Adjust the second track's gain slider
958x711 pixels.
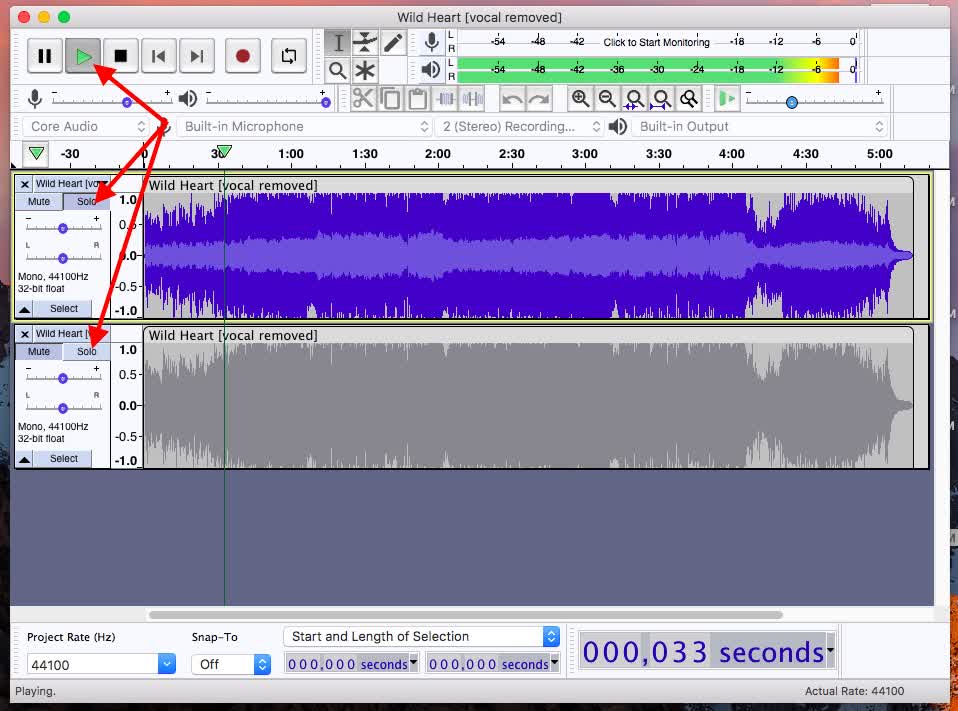coord(63,377)
